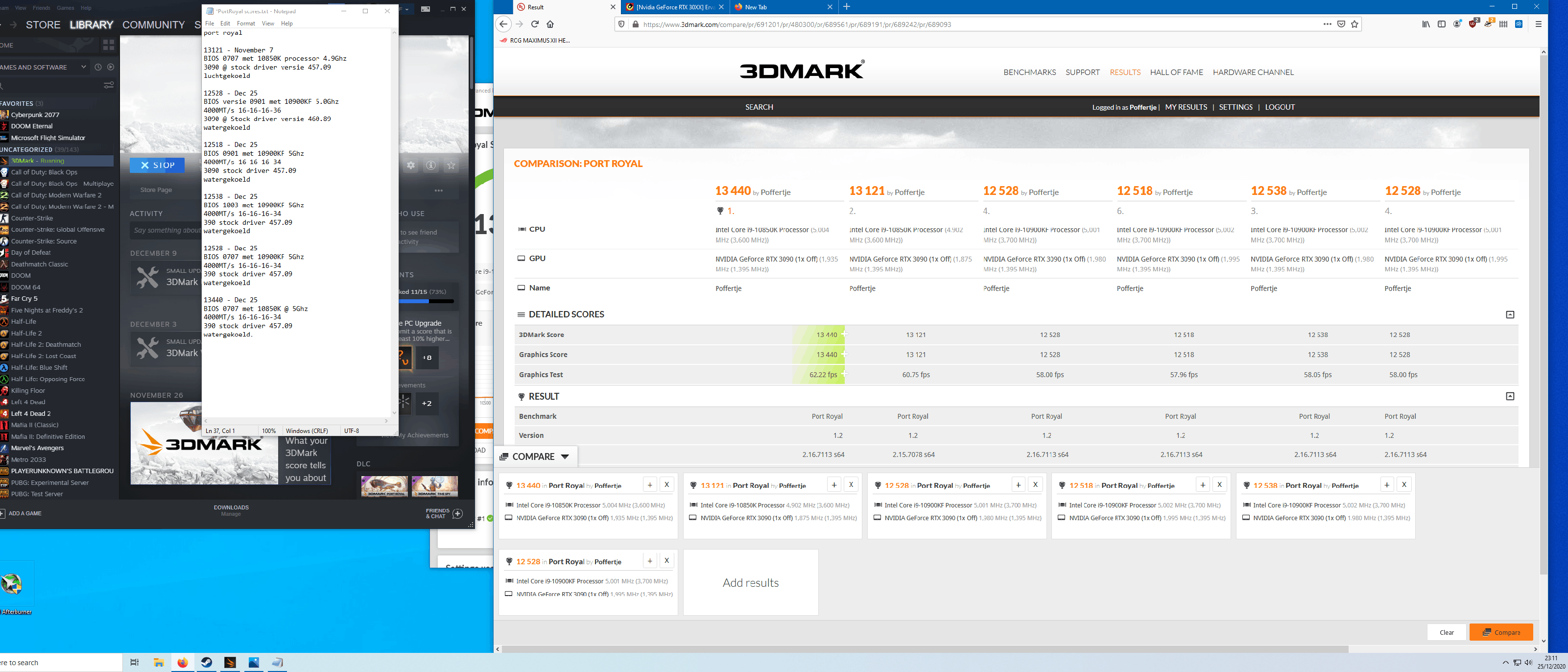Open Notepad Format menu
This screenshot has height=672, width=1568.
tap(245, 23)
